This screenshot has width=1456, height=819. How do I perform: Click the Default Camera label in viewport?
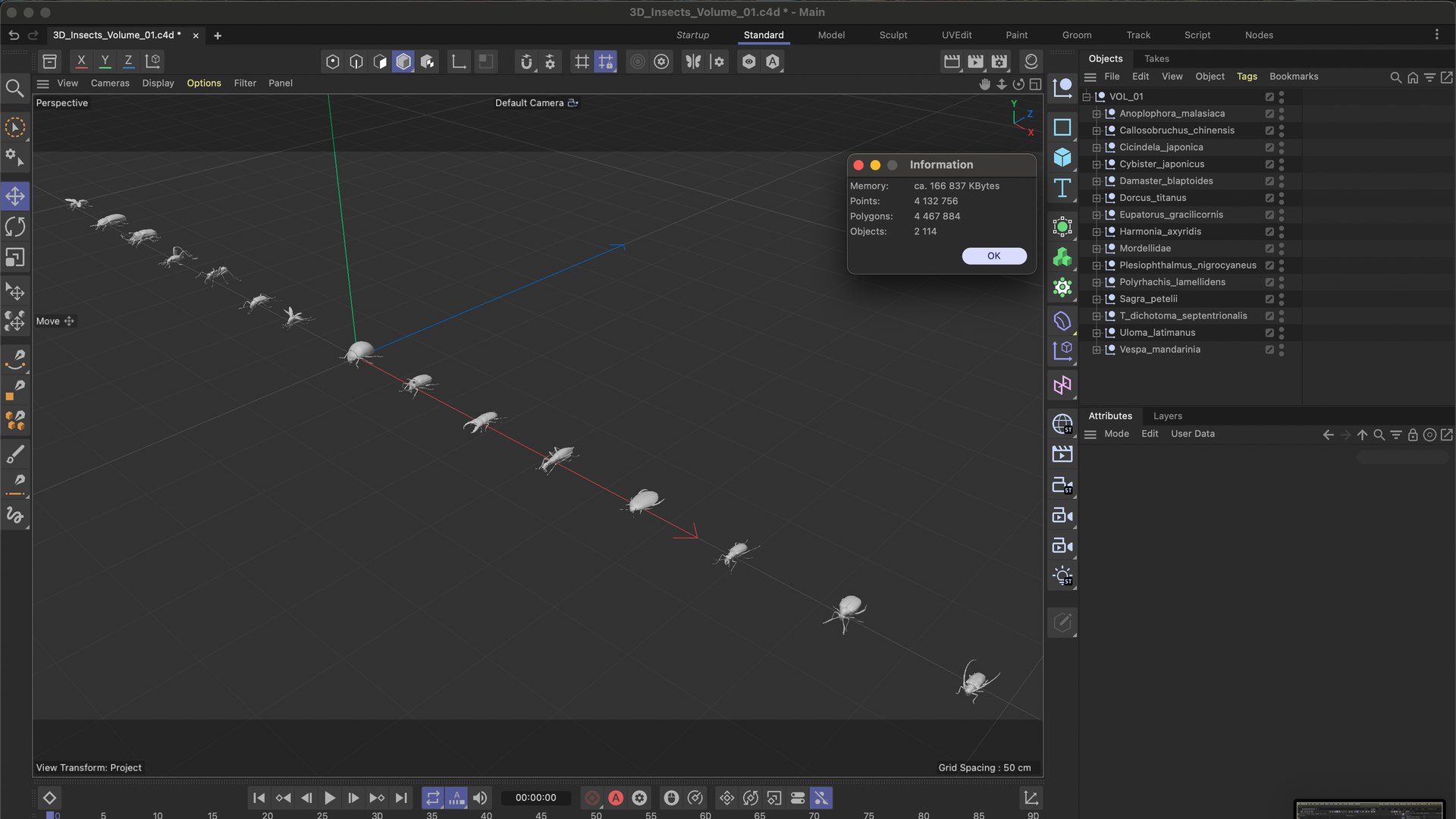[x=529, y=103]
